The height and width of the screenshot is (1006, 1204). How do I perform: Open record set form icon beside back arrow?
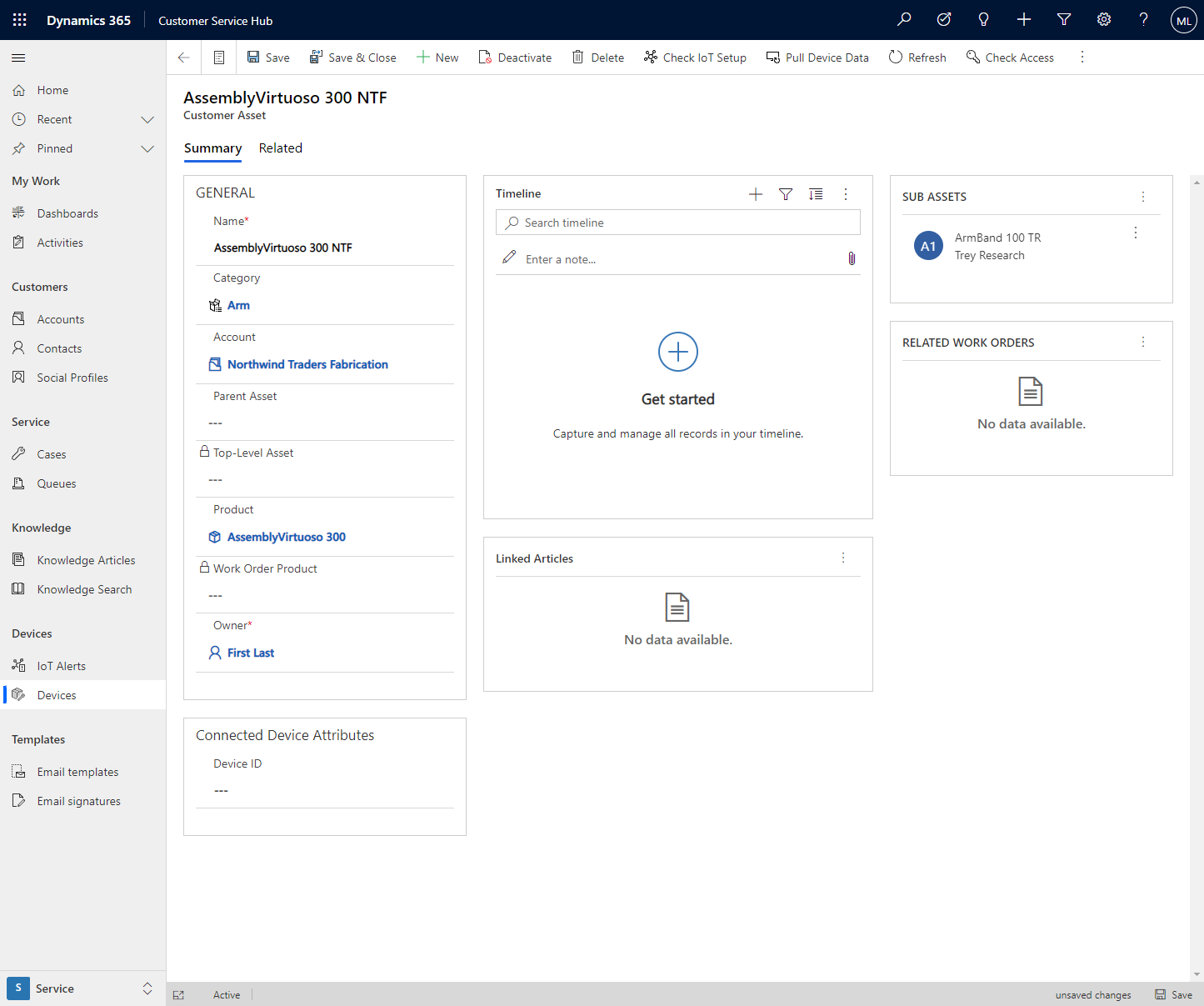click(x=219, y=58)
